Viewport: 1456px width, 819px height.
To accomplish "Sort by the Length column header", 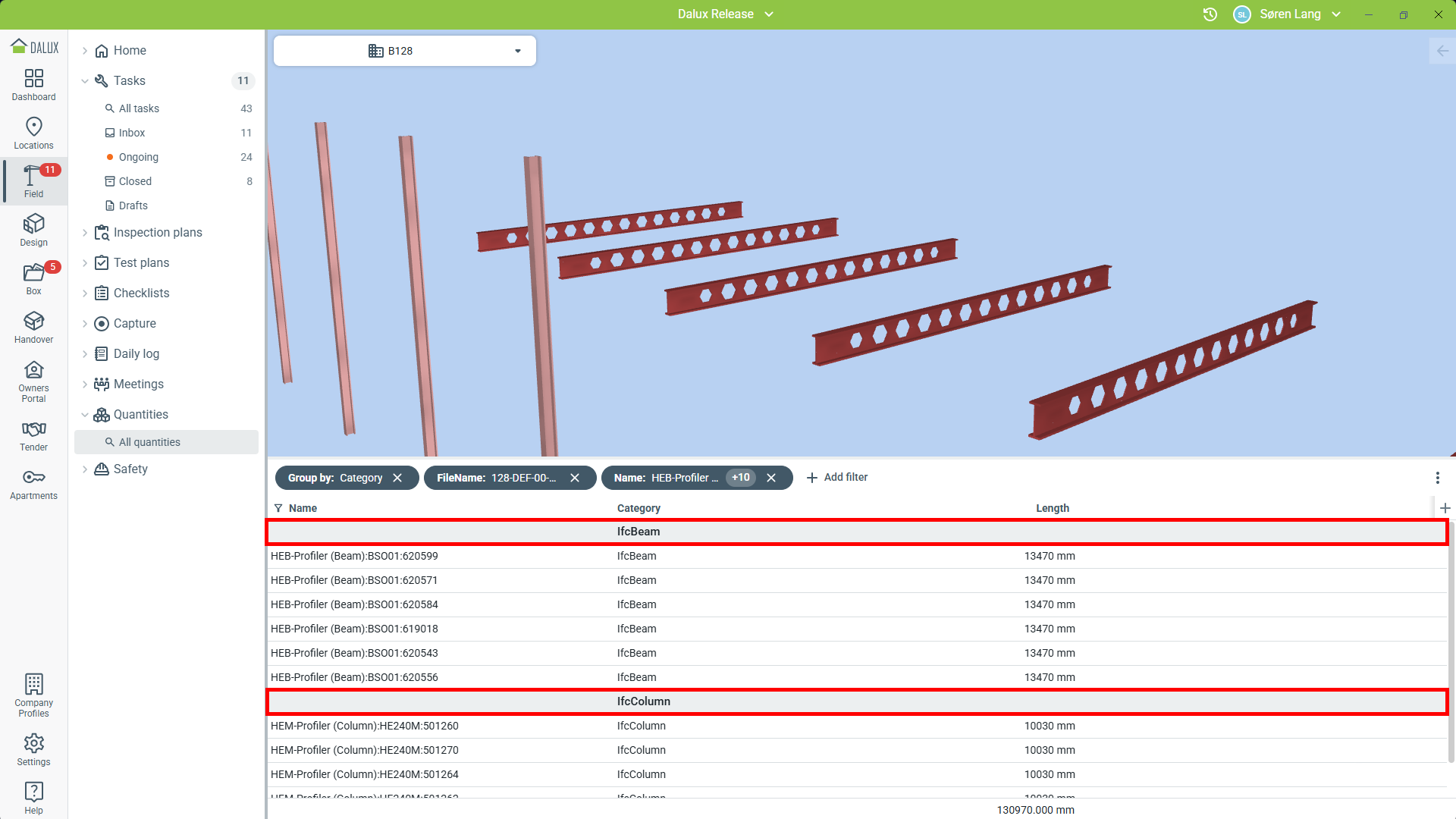I will pyautogui.click(x=1053, y=508).
